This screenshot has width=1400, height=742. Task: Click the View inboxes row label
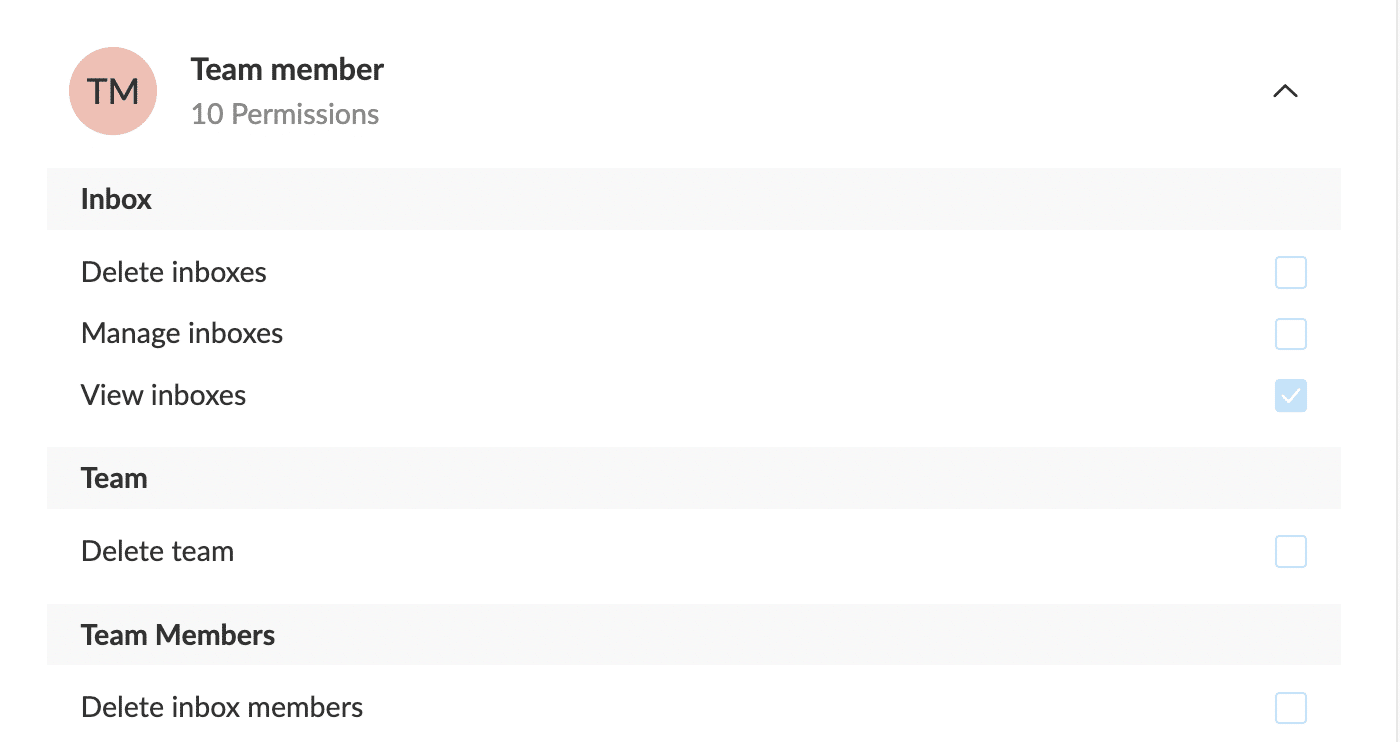tap(163, 395)
